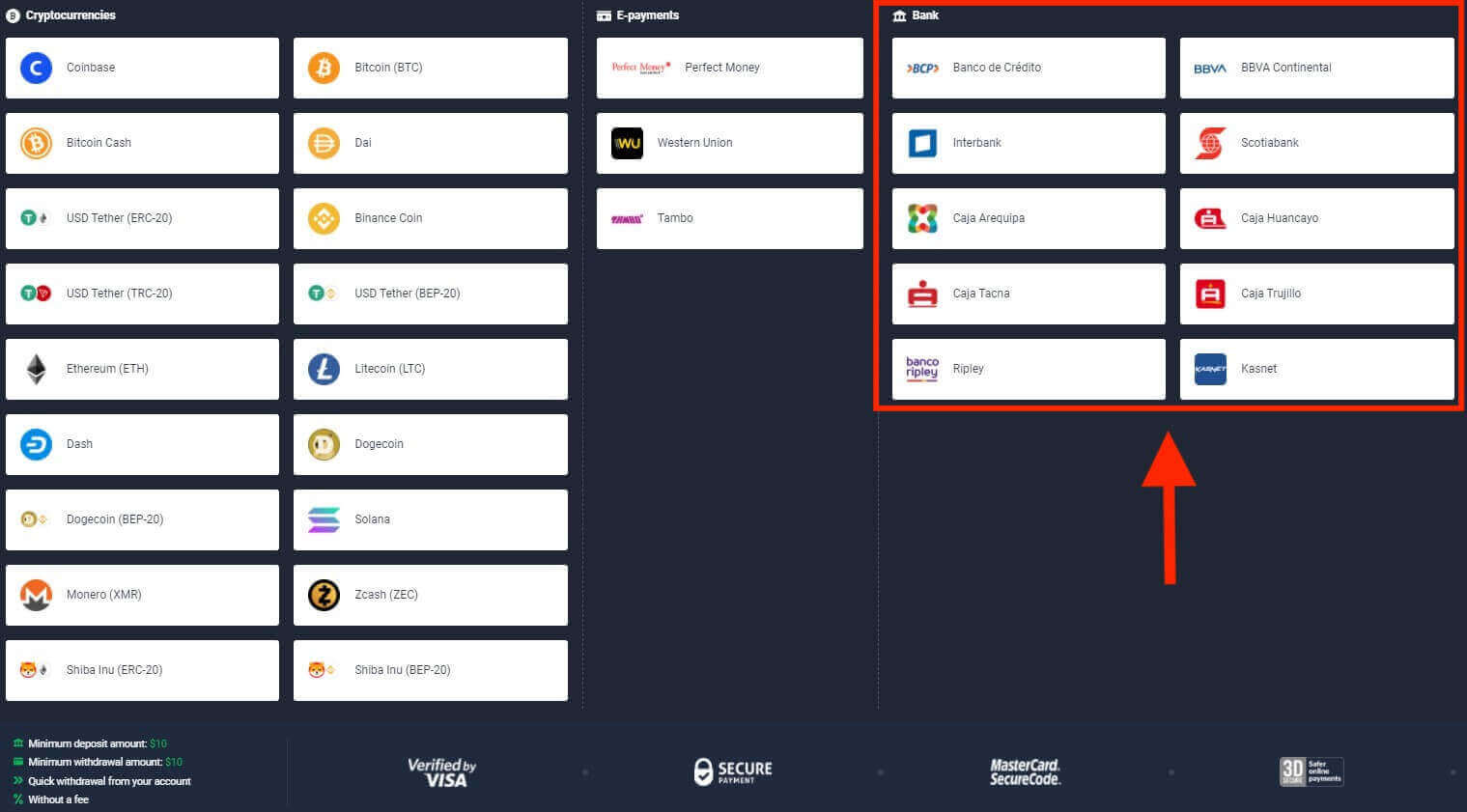Choose the Solana logo icon
The height and width of the screenshot is (812, 1467).
(324, 519)
